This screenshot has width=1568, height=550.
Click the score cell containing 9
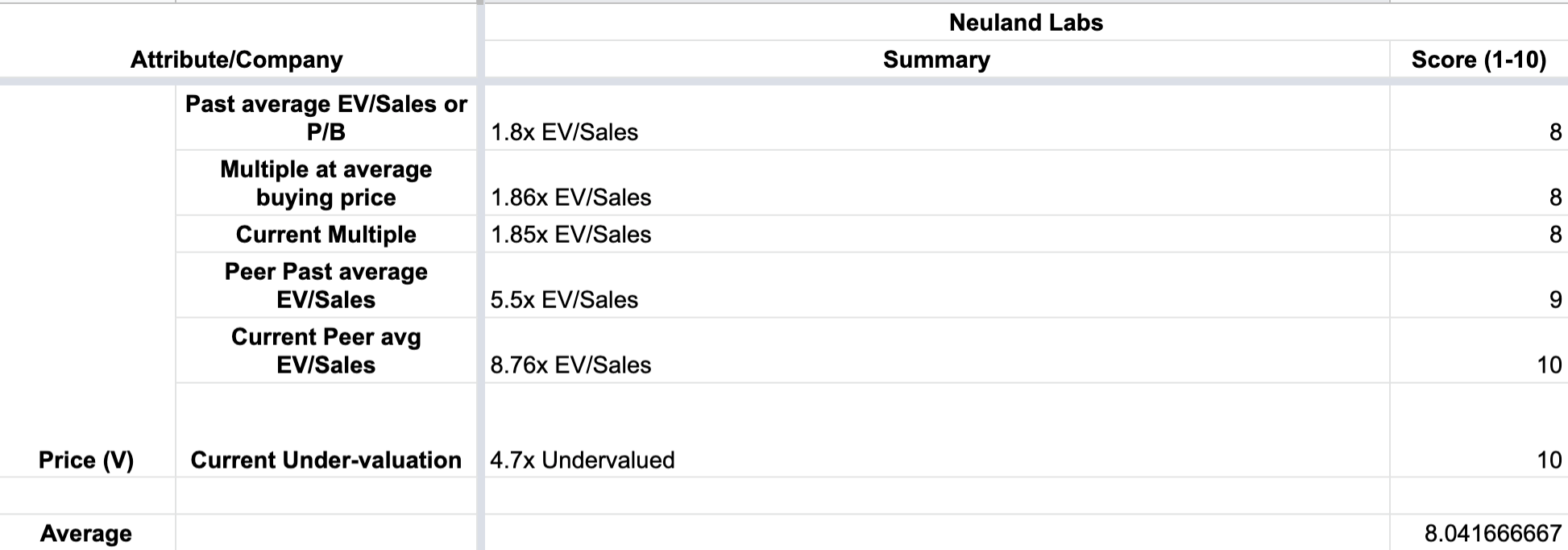point(1479,300)
